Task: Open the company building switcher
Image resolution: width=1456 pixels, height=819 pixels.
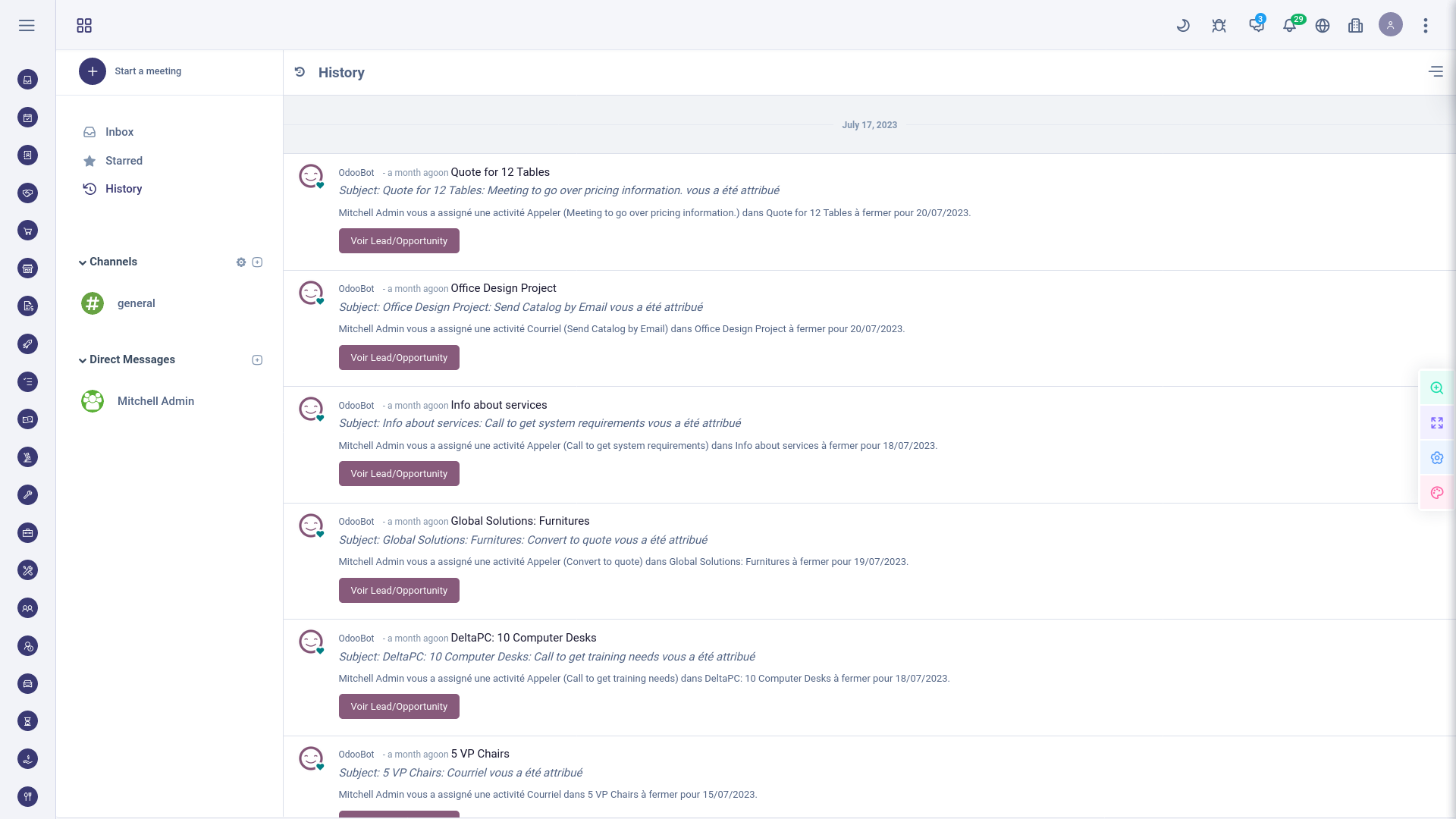Action: [x=1356, y=26]
